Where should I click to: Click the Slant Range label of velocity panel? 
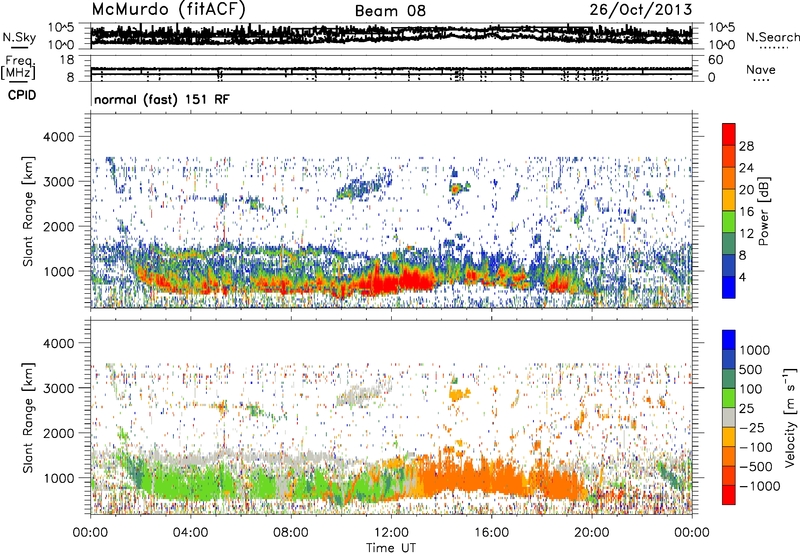pyautogui.click(x=28, y=417)
